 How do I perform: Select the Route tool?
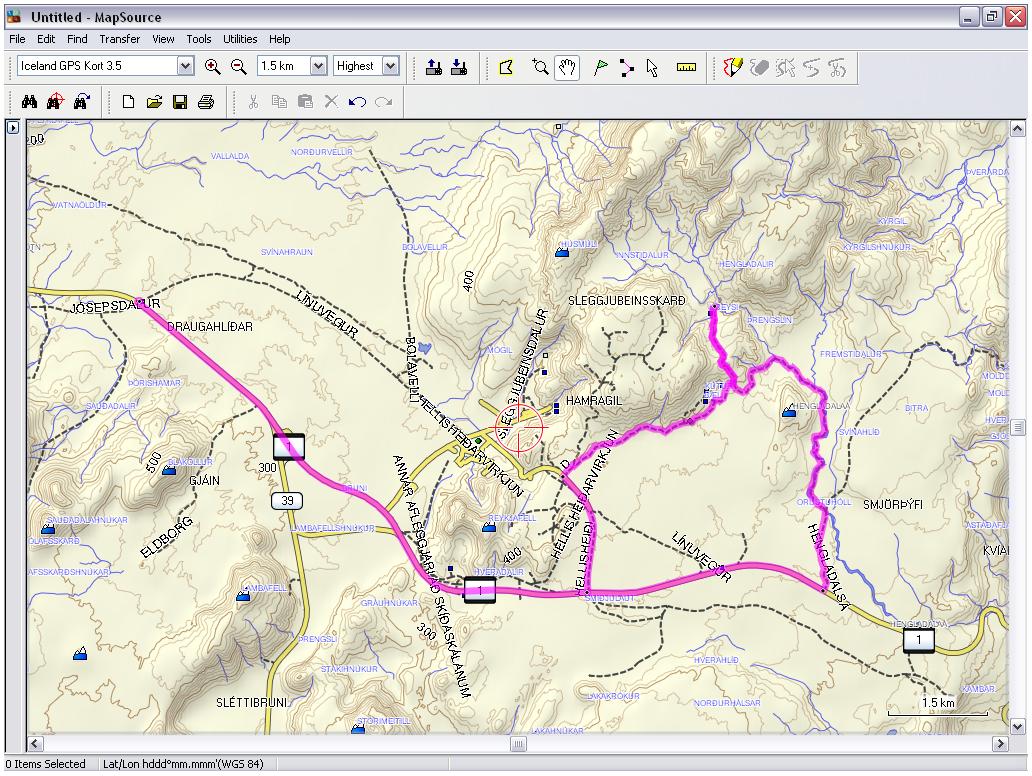tap(627, 68)
